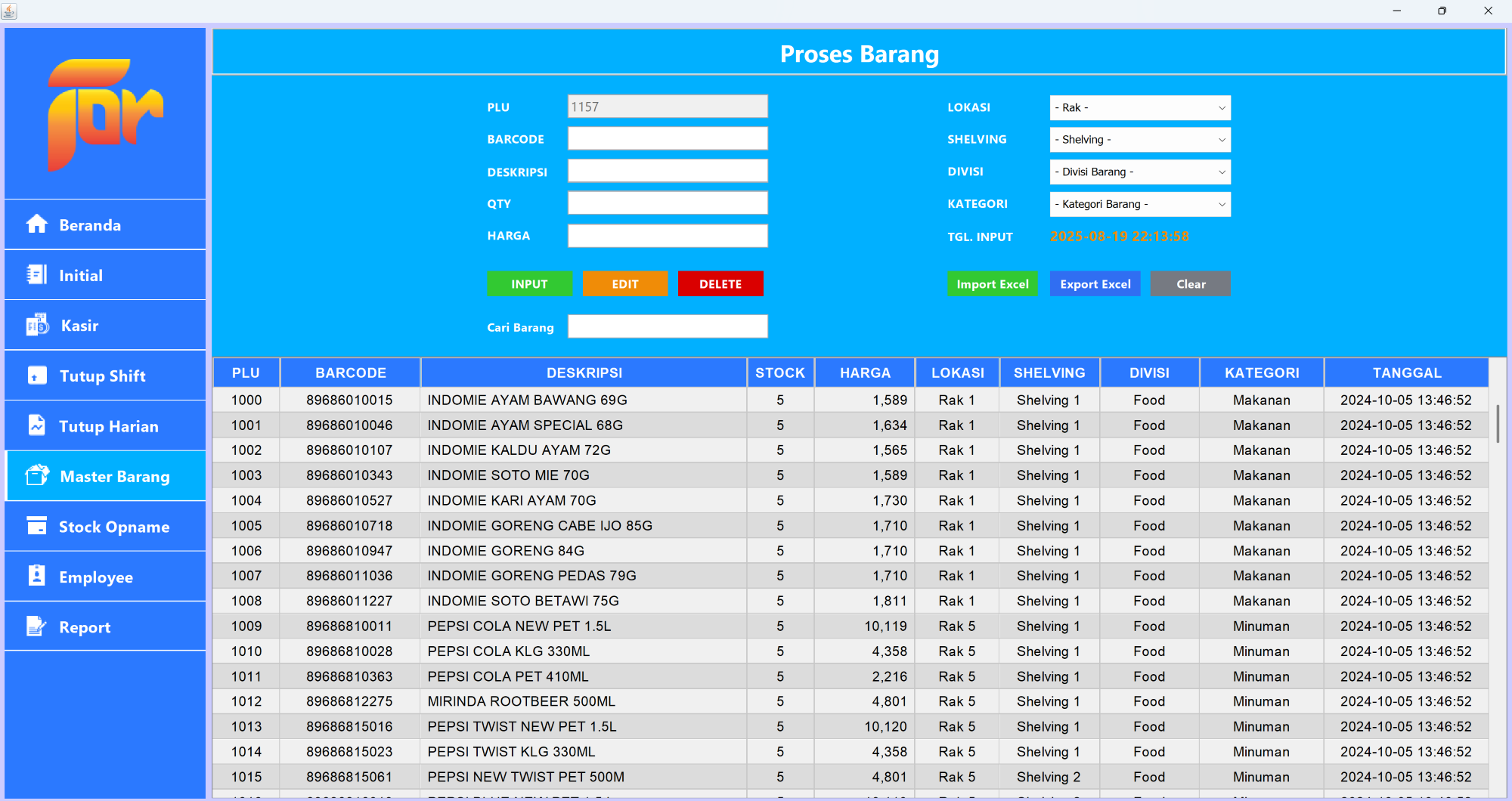Select the Report document icon
The width and height of the screenshot is (1512, 801).
pyautogui.click(x=37, y=626)
